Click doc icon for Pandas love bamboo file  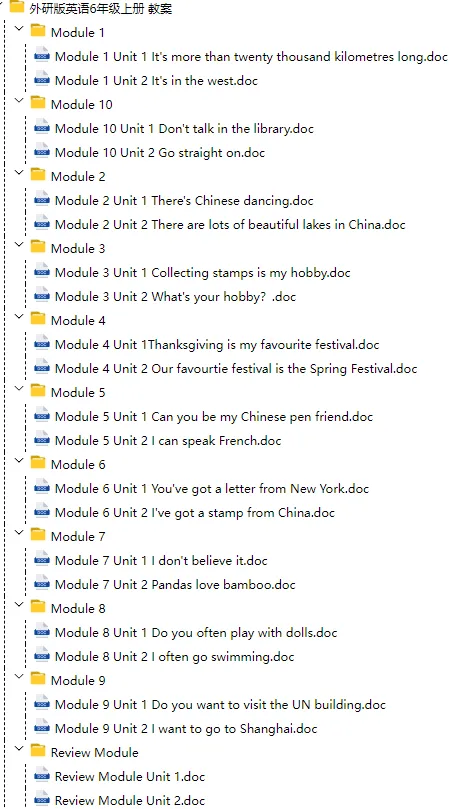(x=42, y=584)
